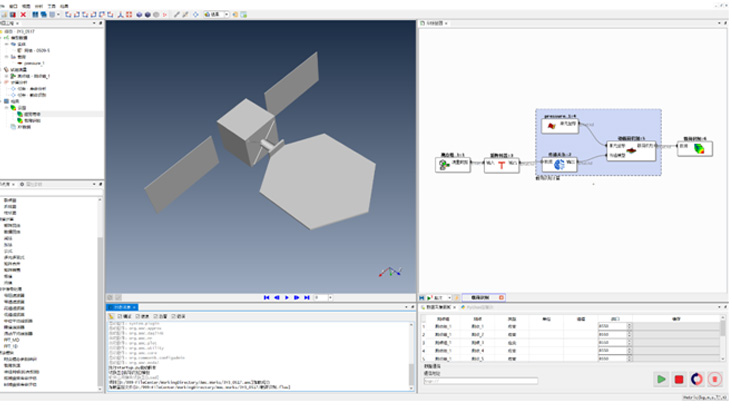Collapse the parent node of pressure_1 in tree
The height and width of the screenshot is (412, 732).
7,57
